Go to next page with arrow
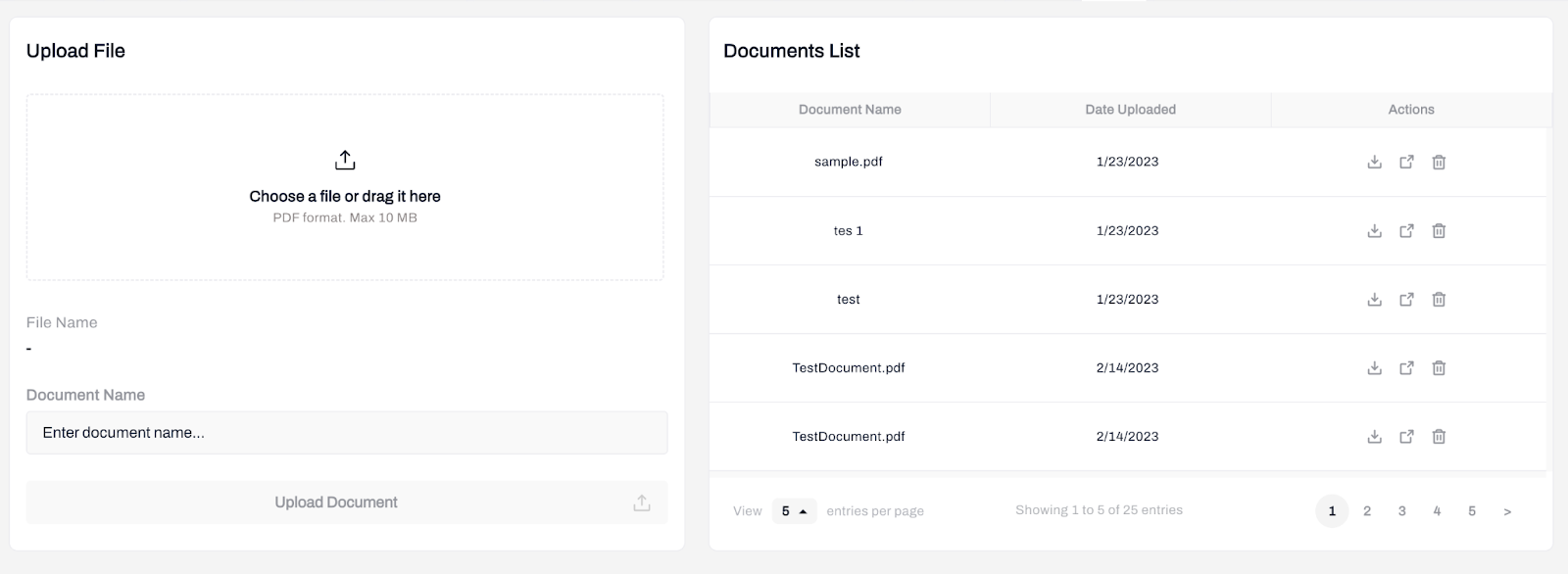 tap(1507, 510)
